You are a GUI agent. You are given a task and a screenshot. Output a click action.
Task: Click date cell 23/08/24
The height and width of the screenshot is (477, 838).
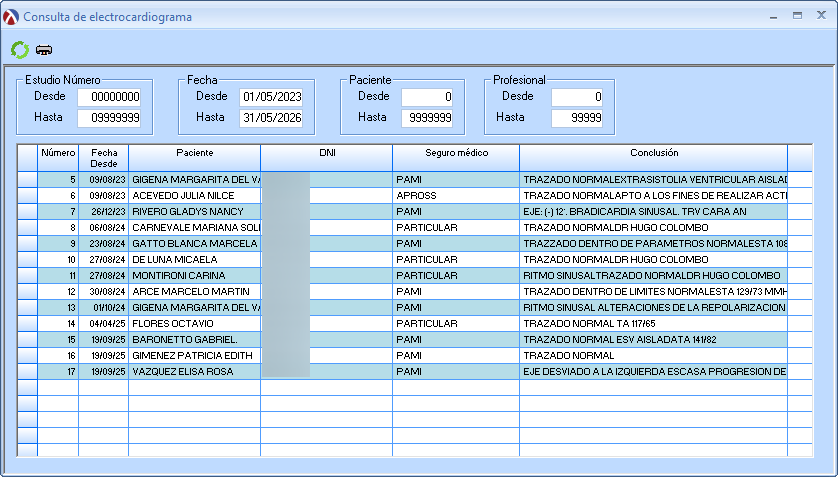[x=104, y=244]
